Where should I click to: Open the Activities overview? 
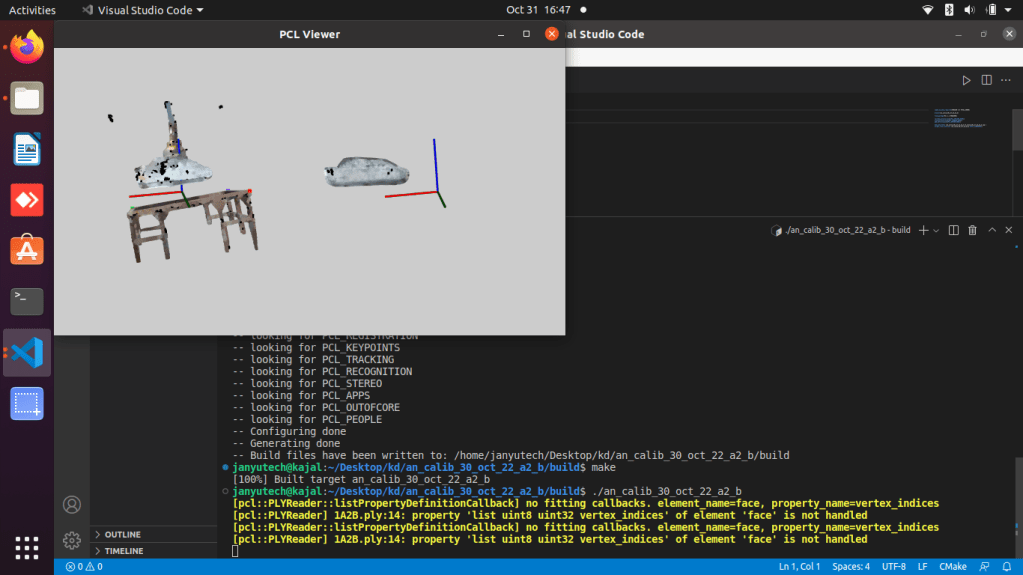[x=32, y=10]
